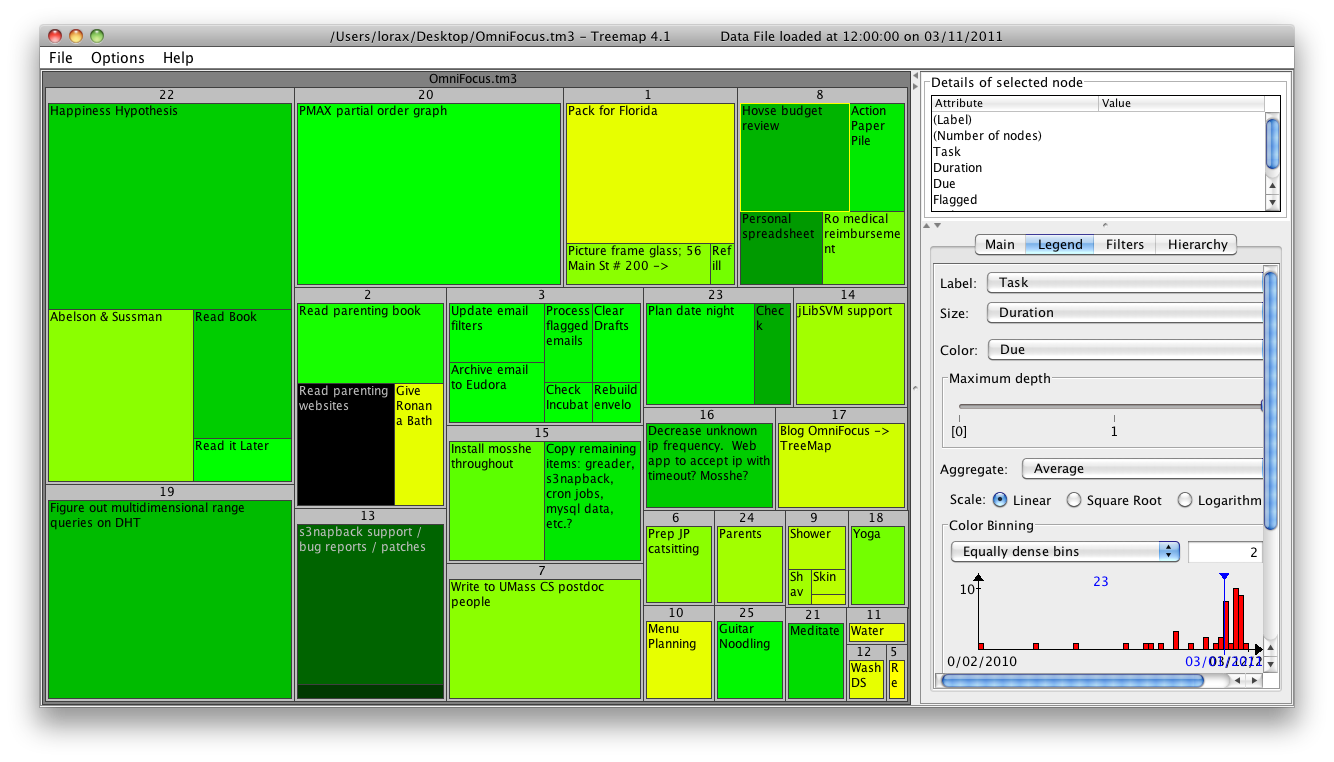This screenshot has width=1334, height=762.
Task: Select the Abelson & Sussman cell
Action: (x=120, y=395)
